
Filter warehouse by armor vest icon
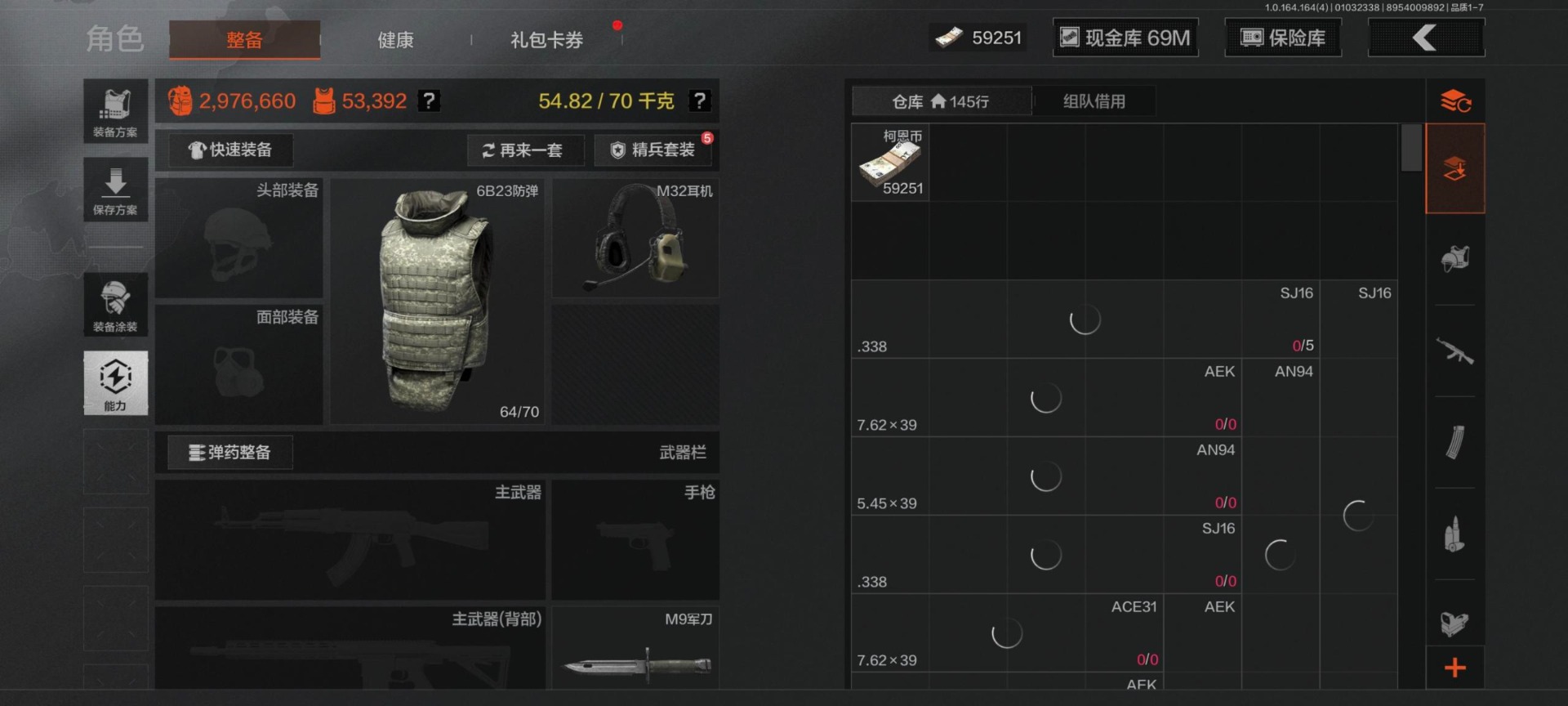(1454, 259)
